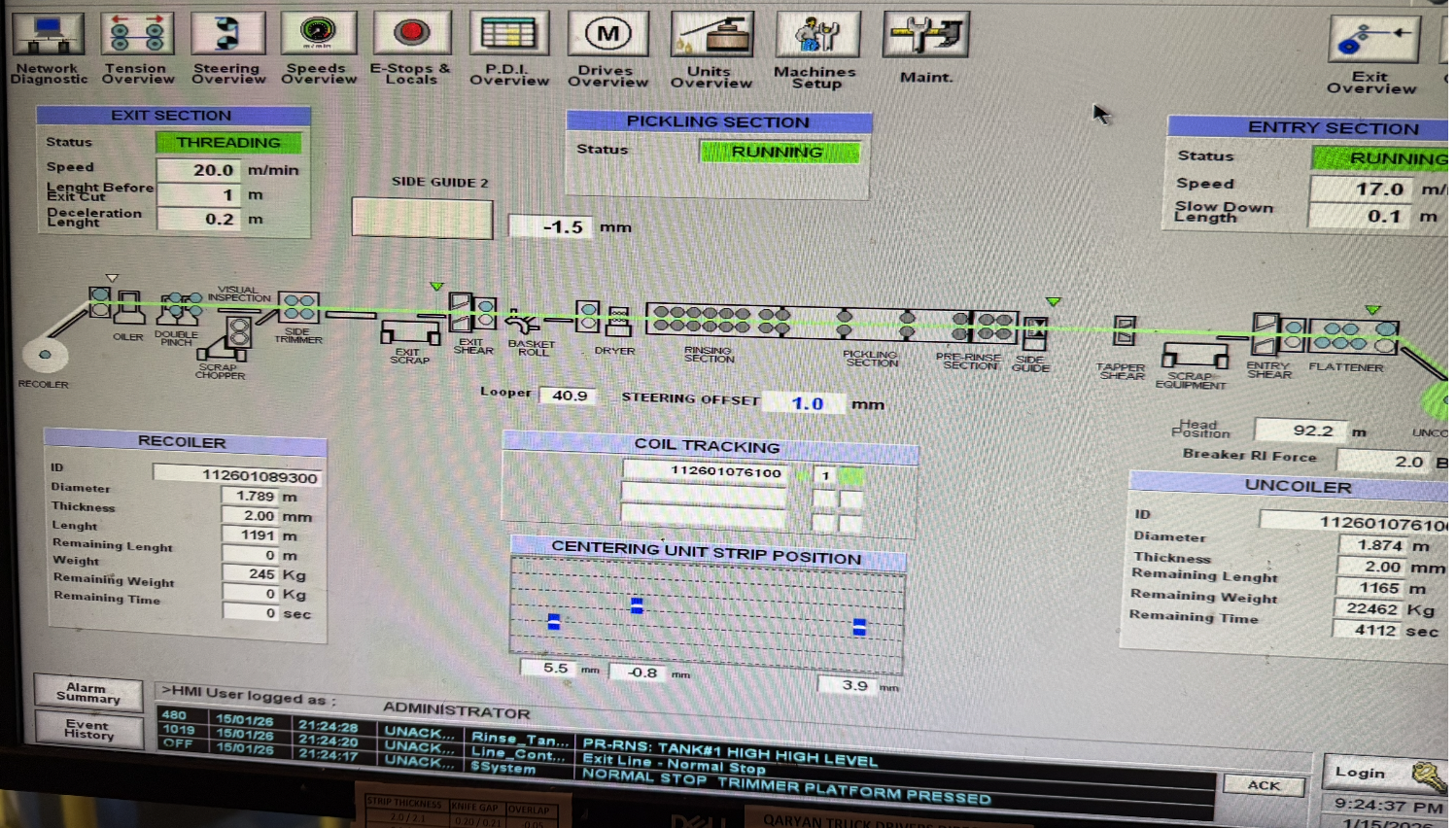
Task: Open the Event History
Action: pyautogui.click(x=88, y=729)
